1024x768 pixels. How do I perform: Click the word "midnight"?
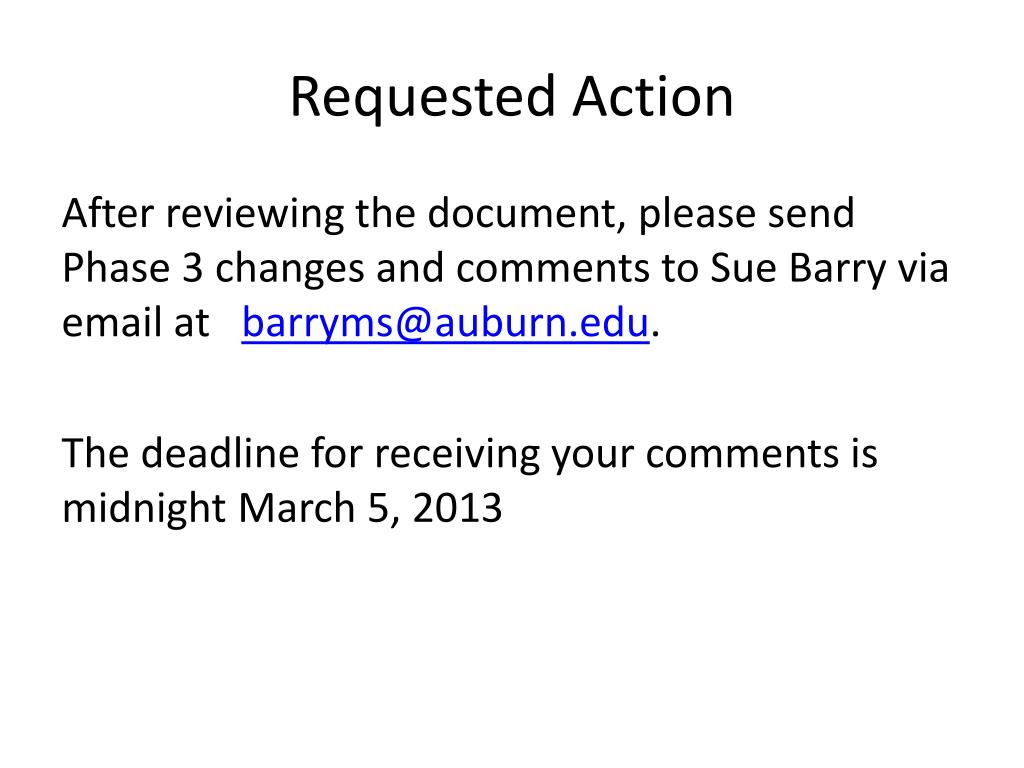144,509
